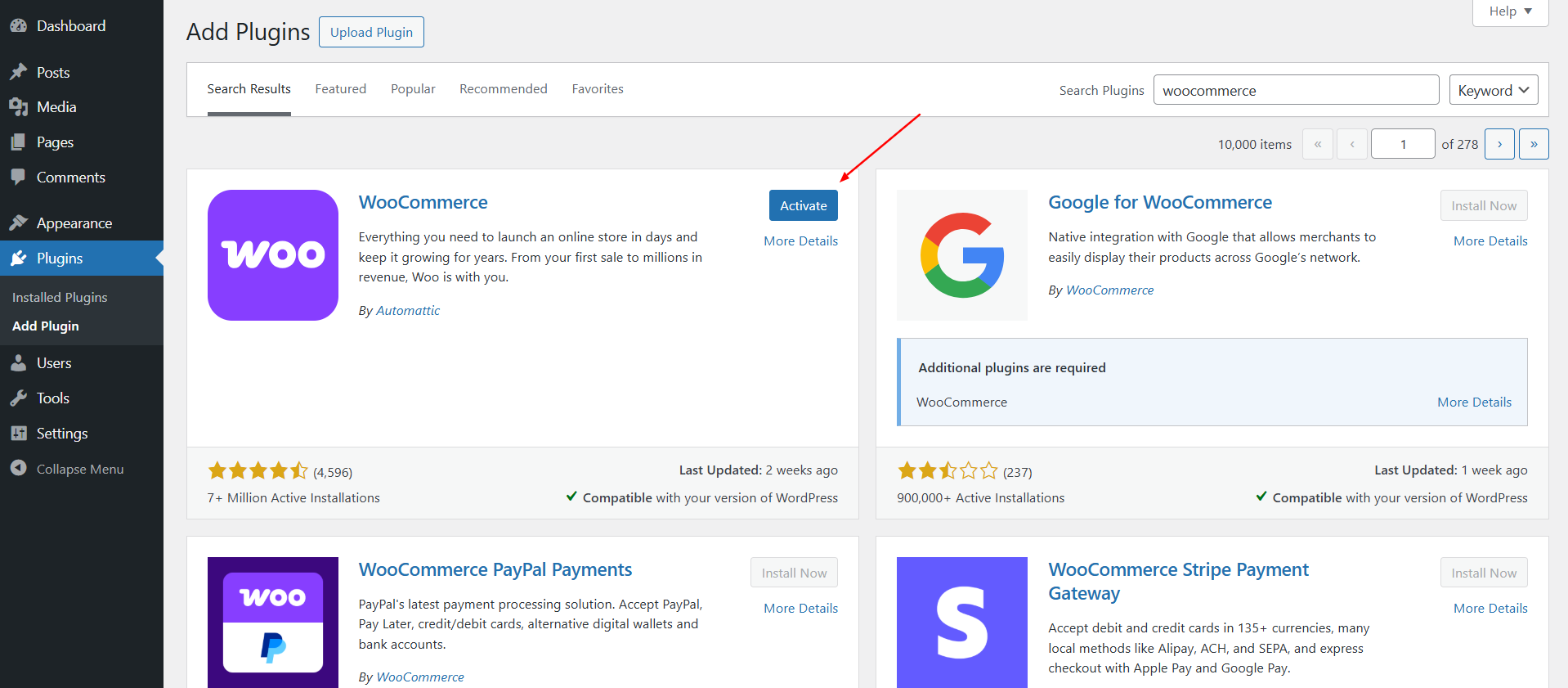Image resolution: width=1568 pixels, height=688 pixels.
Task: Open the Comments menu item
Action: 82,178
